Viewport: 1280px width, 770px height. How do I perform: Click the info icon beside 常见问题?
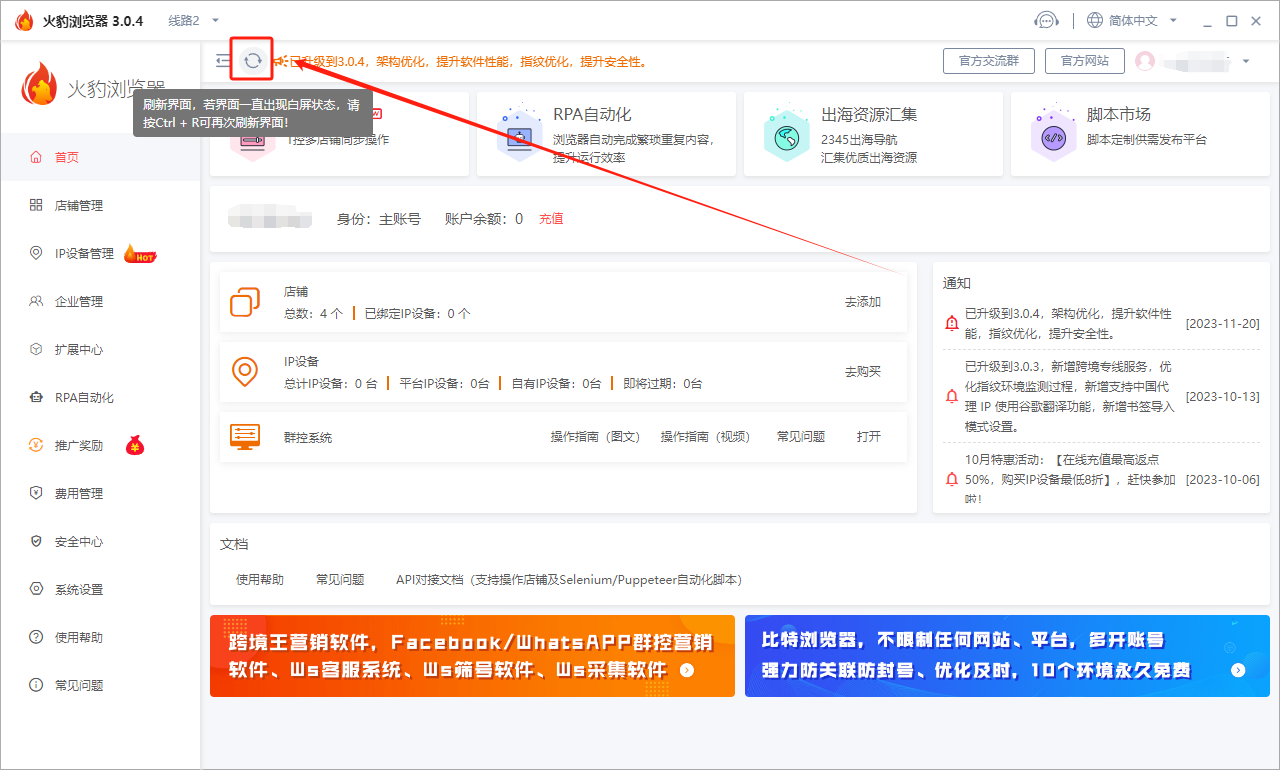click(x=36, y=685)
